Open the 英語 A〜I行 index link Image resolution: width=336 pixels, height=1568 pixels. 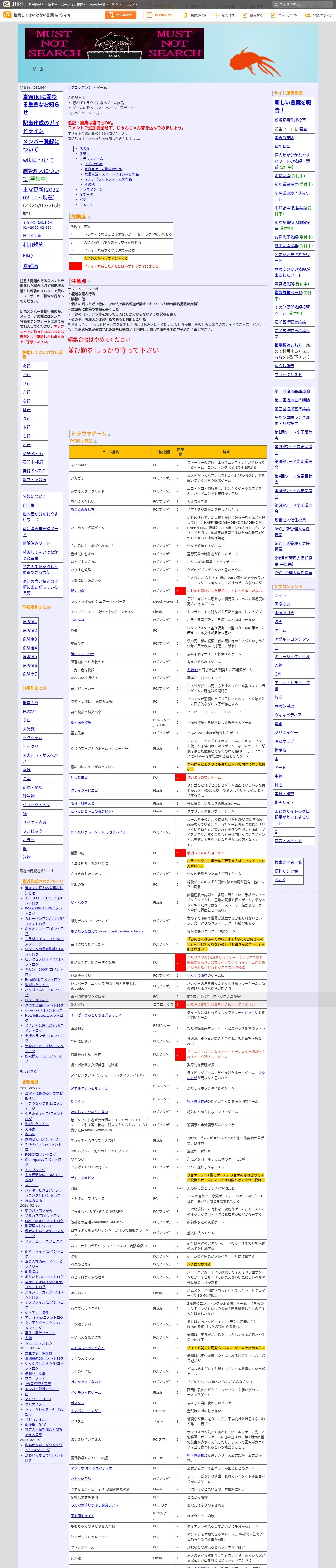(33, 453)
